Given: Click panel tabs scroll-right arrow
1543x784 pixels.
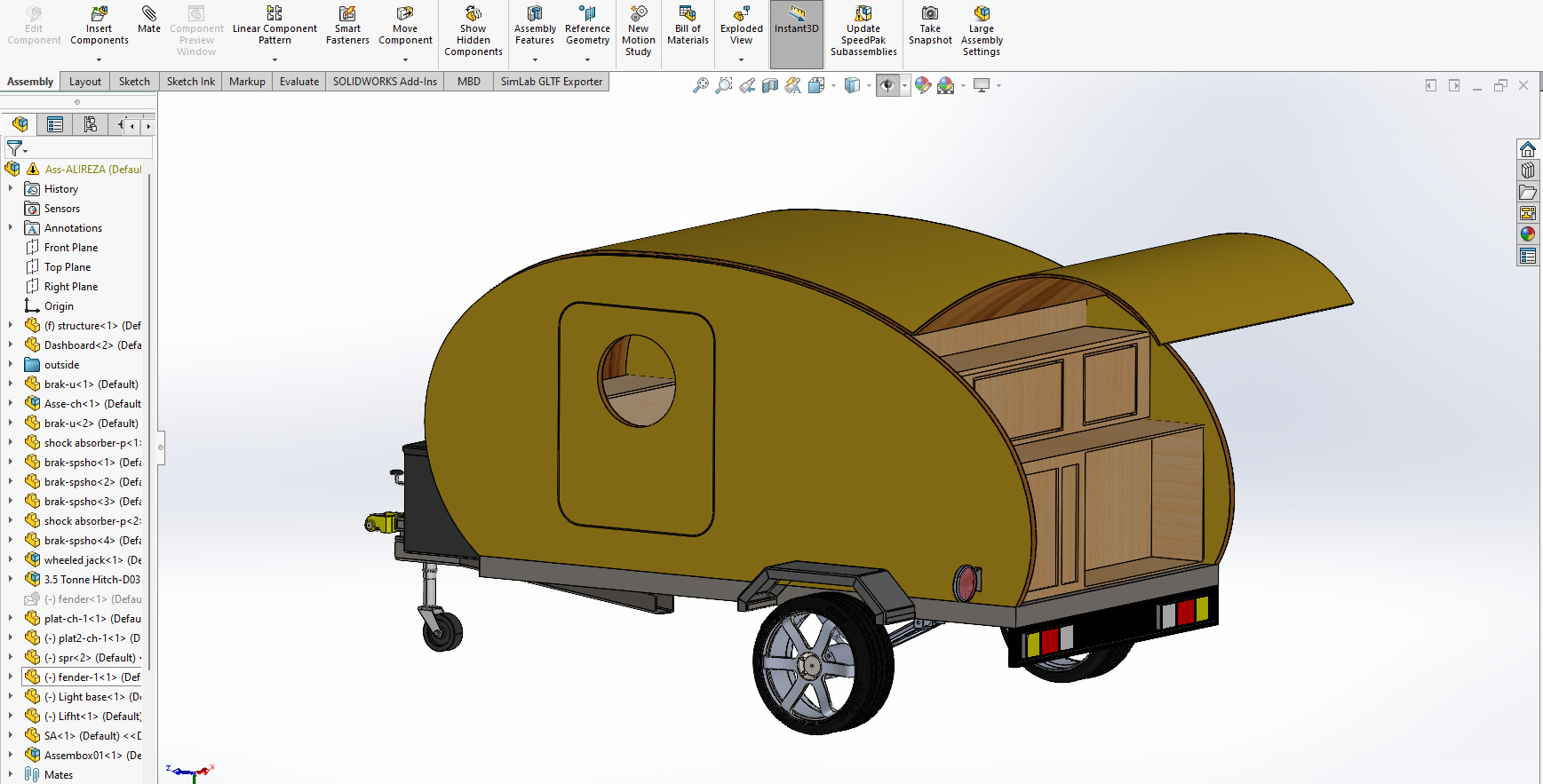Looking at the screenshot, I should point(147,126).
